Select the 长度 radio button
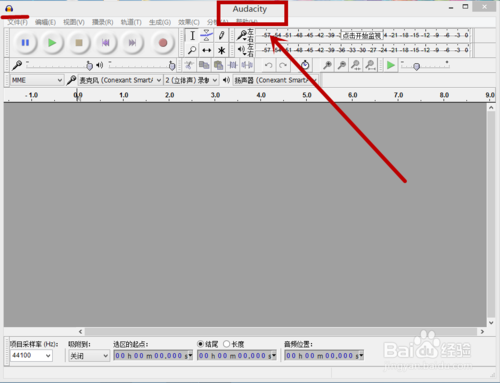This screenshot has height=383, width=500. (227, 344)
